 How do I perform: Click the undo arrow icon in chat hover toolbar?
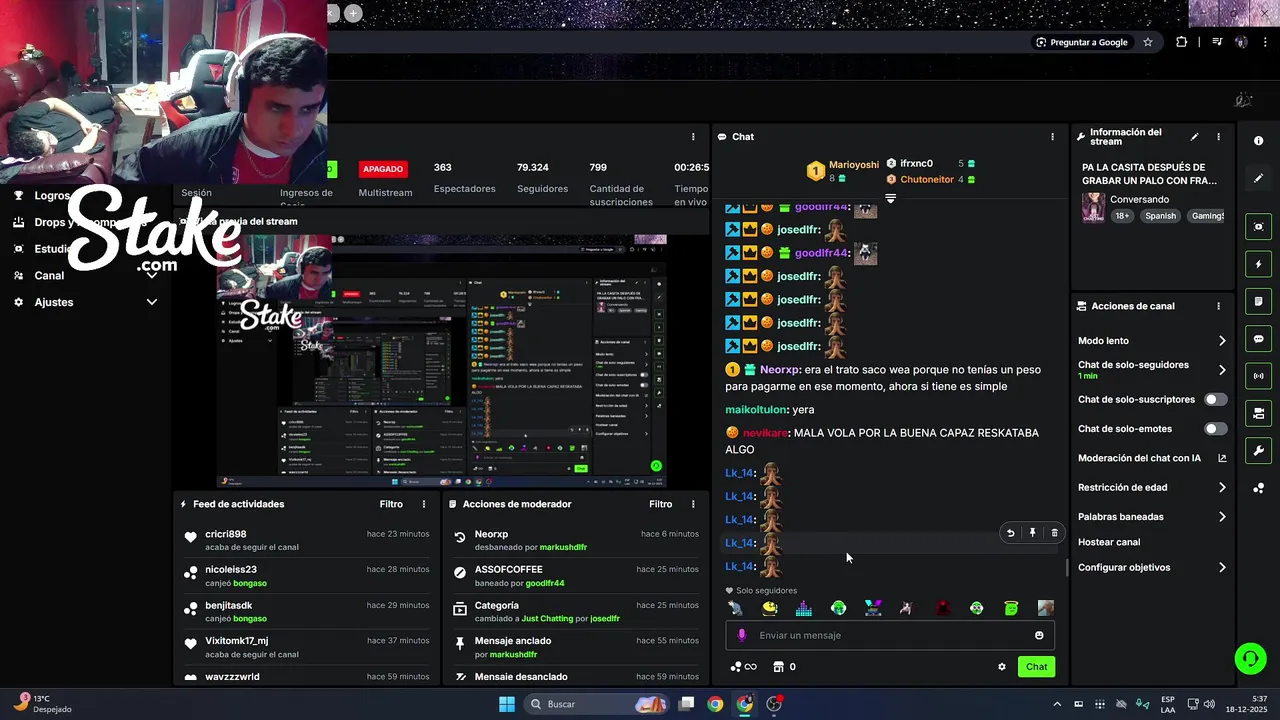[1010, 533]
